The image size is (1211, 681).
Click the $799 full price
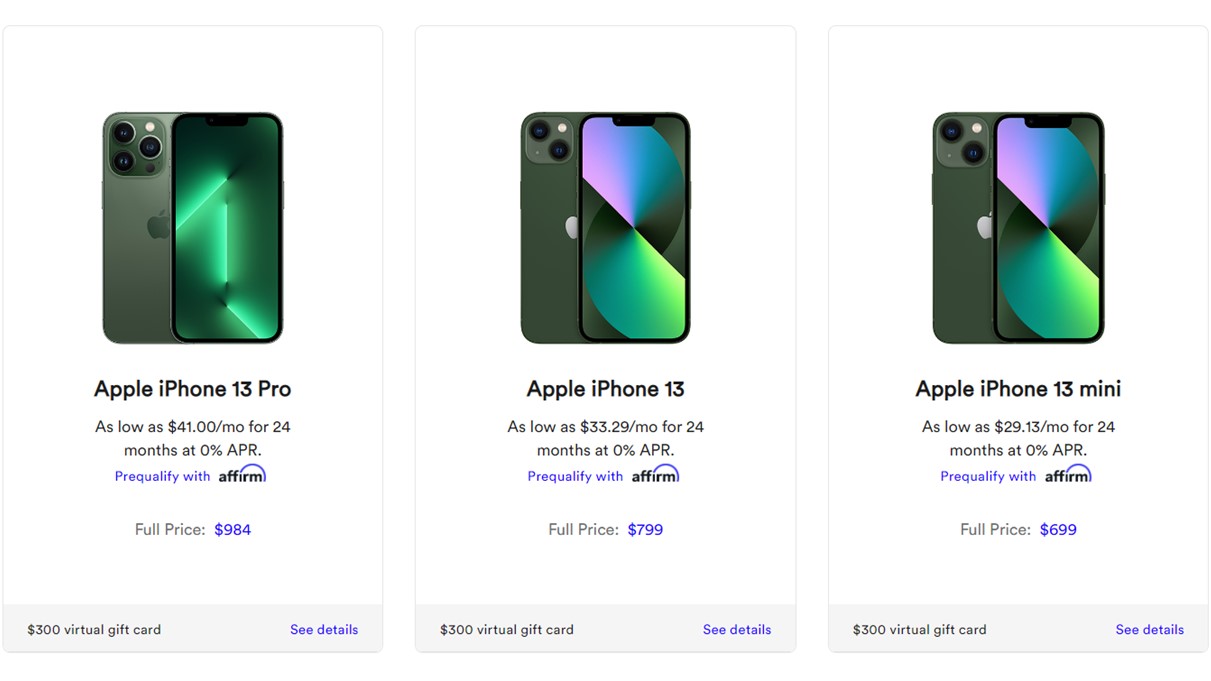click(645, 530)
